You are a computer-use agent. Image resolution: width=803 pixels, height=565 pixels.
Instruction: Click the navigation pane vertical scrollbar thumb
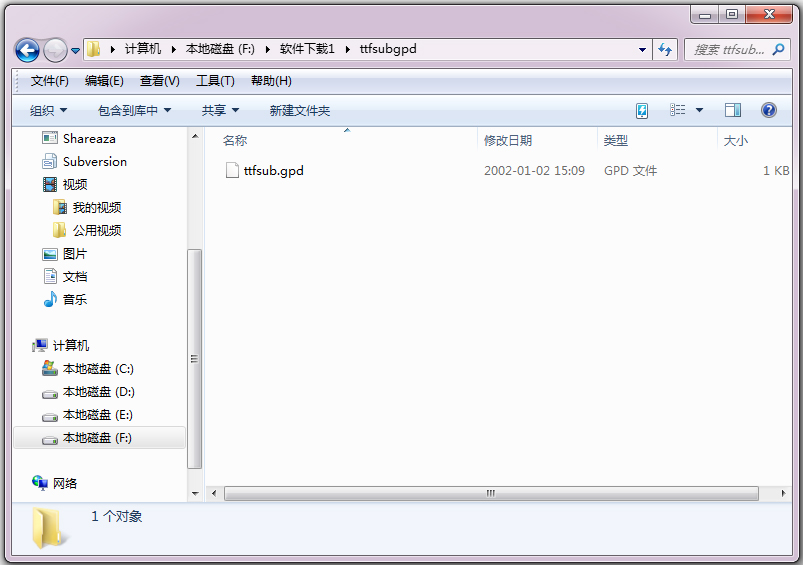pos(195,359)
